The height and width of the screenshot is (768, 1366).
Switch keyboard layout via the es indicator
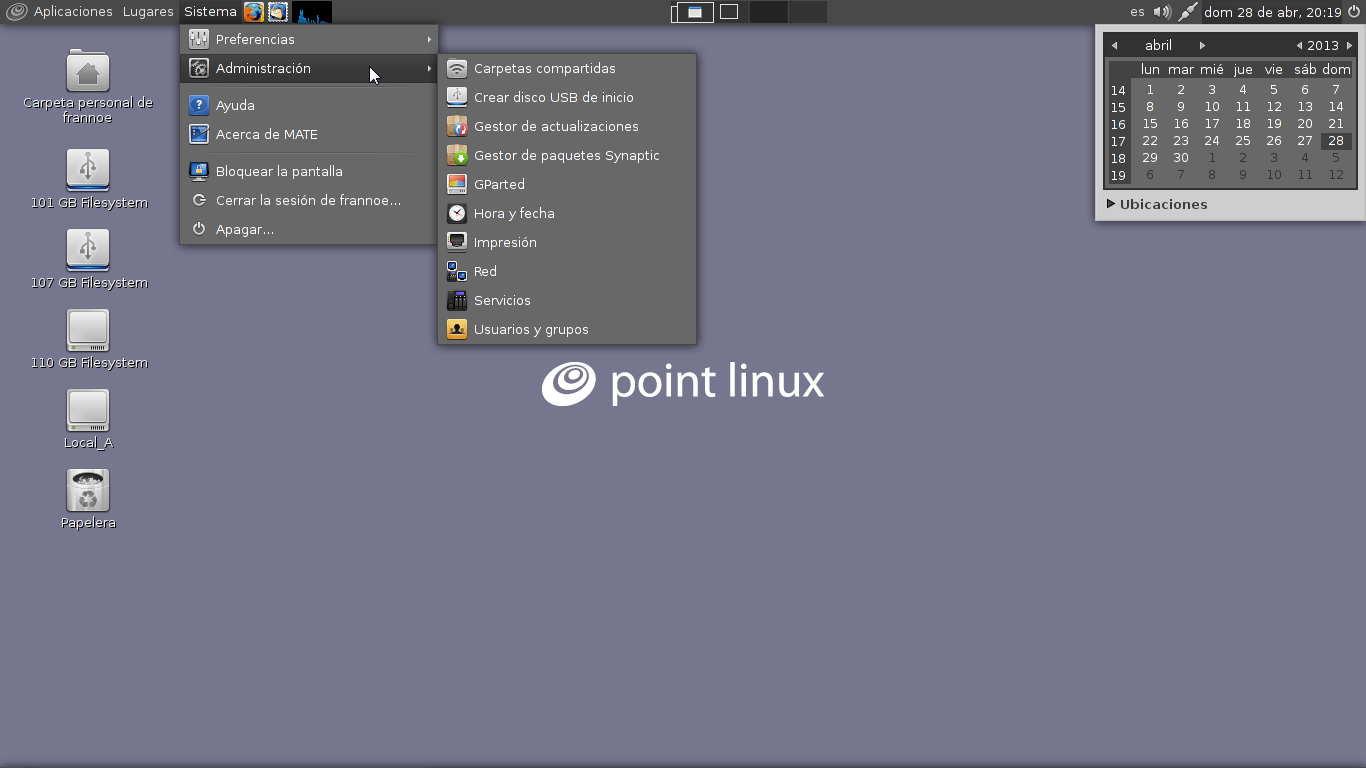[1136, 12]
